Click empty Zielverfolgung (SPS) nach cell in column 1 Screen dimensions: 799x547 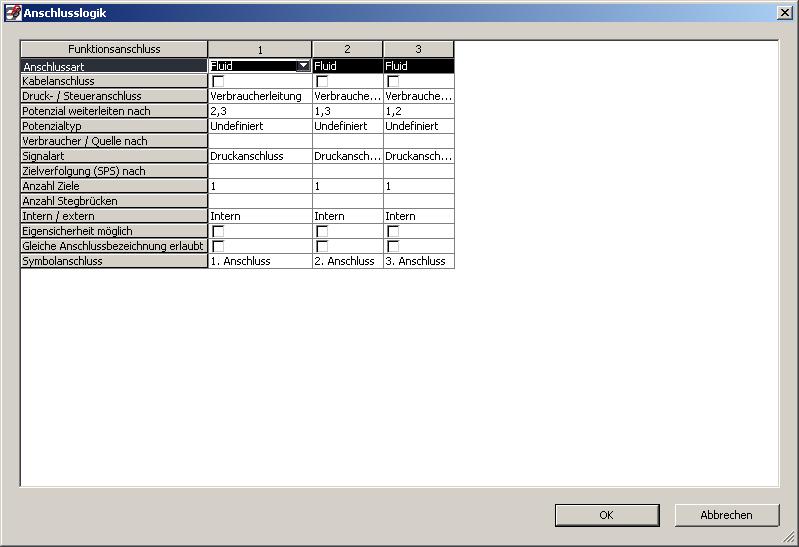pyautogui.click(x=260, y=171)
